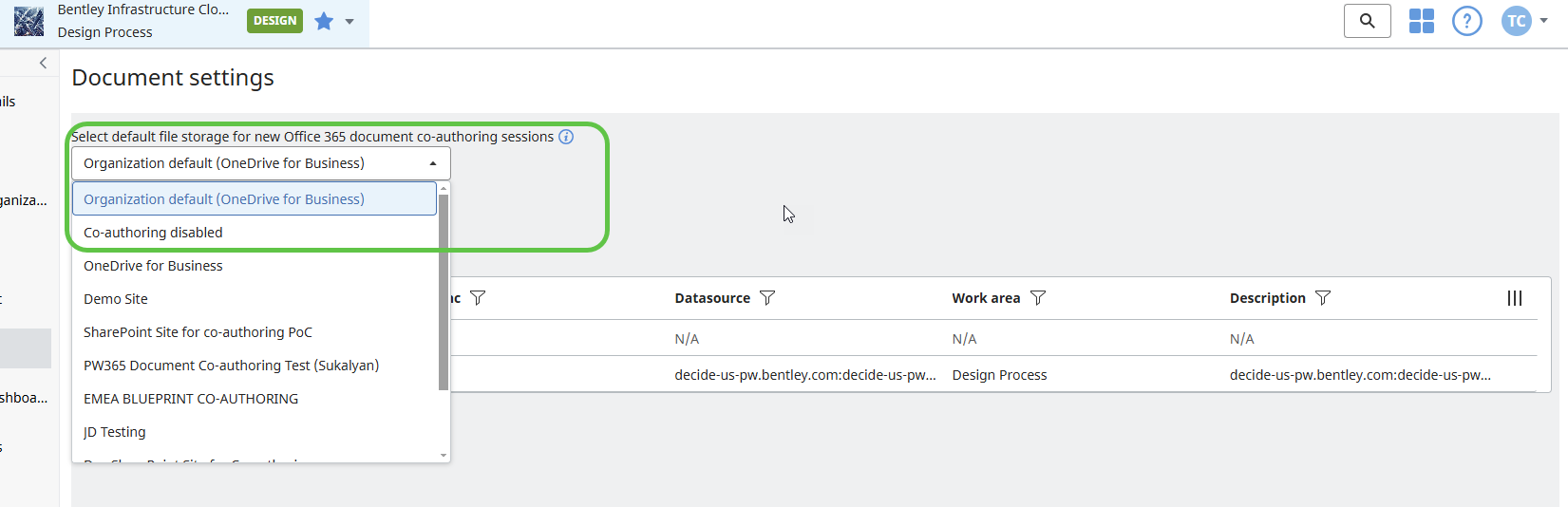Viewport: 1568px width, 507px height.
Task: Click the info icon beside co-authoring sessions label
Action: pyautogui.click(x=566, y=137)
